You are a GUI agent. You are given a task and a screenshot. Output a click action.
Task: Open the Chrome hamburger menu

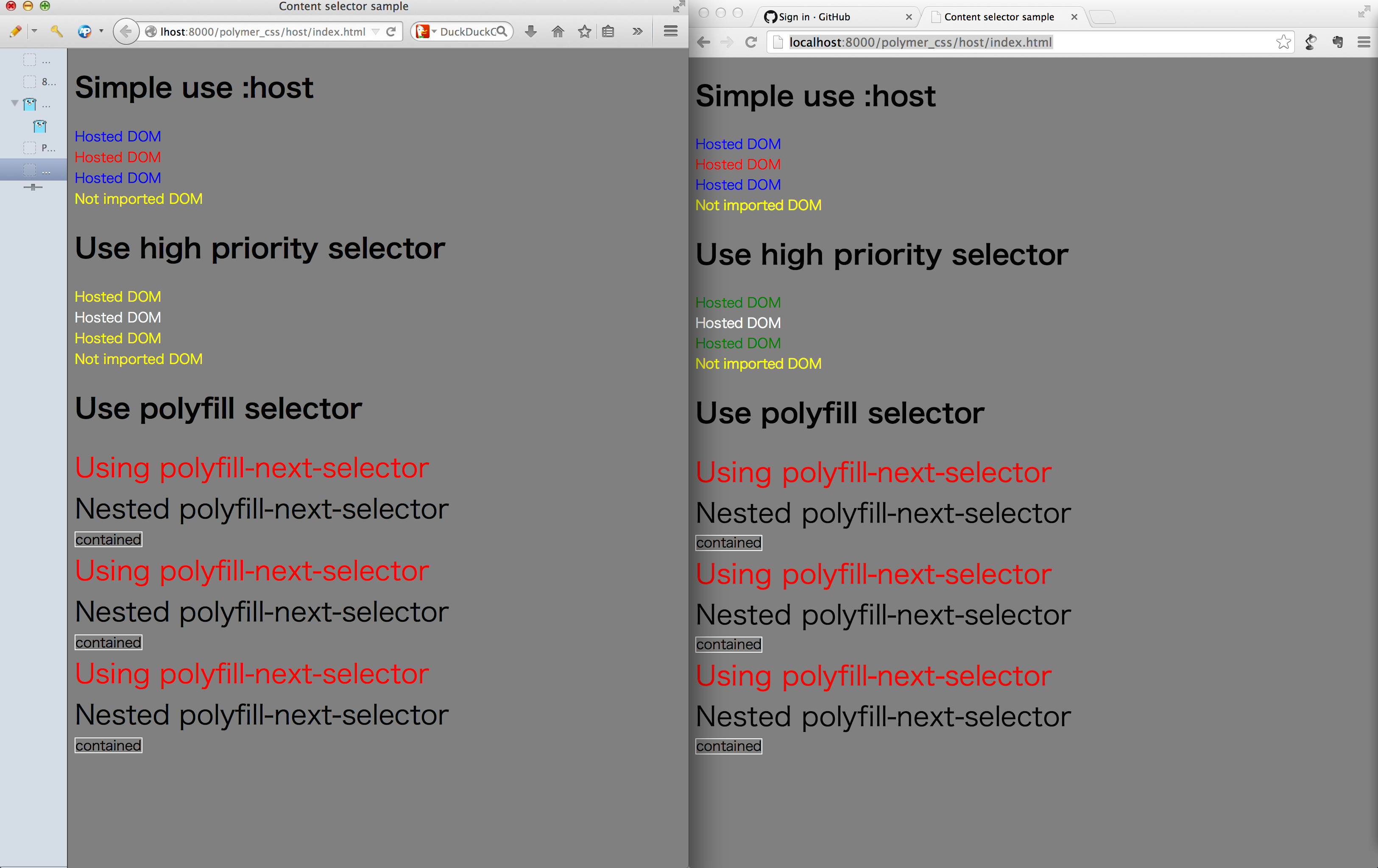pos(1364,42)
